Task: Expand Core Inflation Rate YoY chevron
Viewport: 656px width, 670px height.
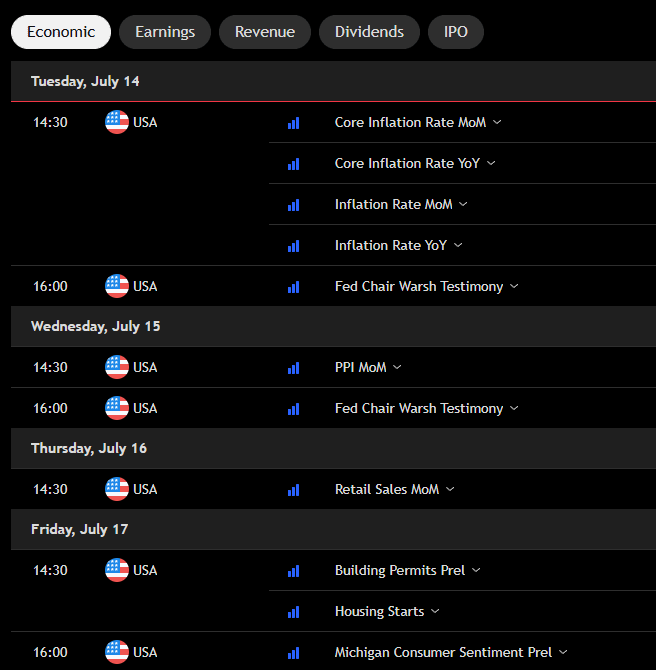Action: (491, 163)
